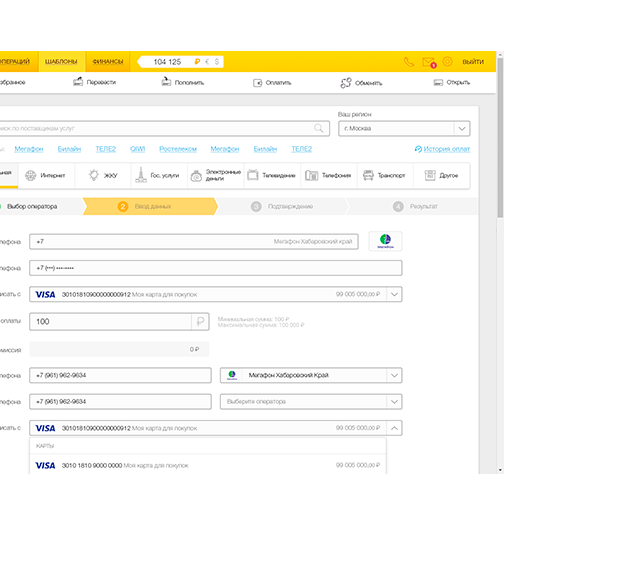Screen dimensions: 629x564
Task: Open the История оплат link
Action: (x=442, y=149)
